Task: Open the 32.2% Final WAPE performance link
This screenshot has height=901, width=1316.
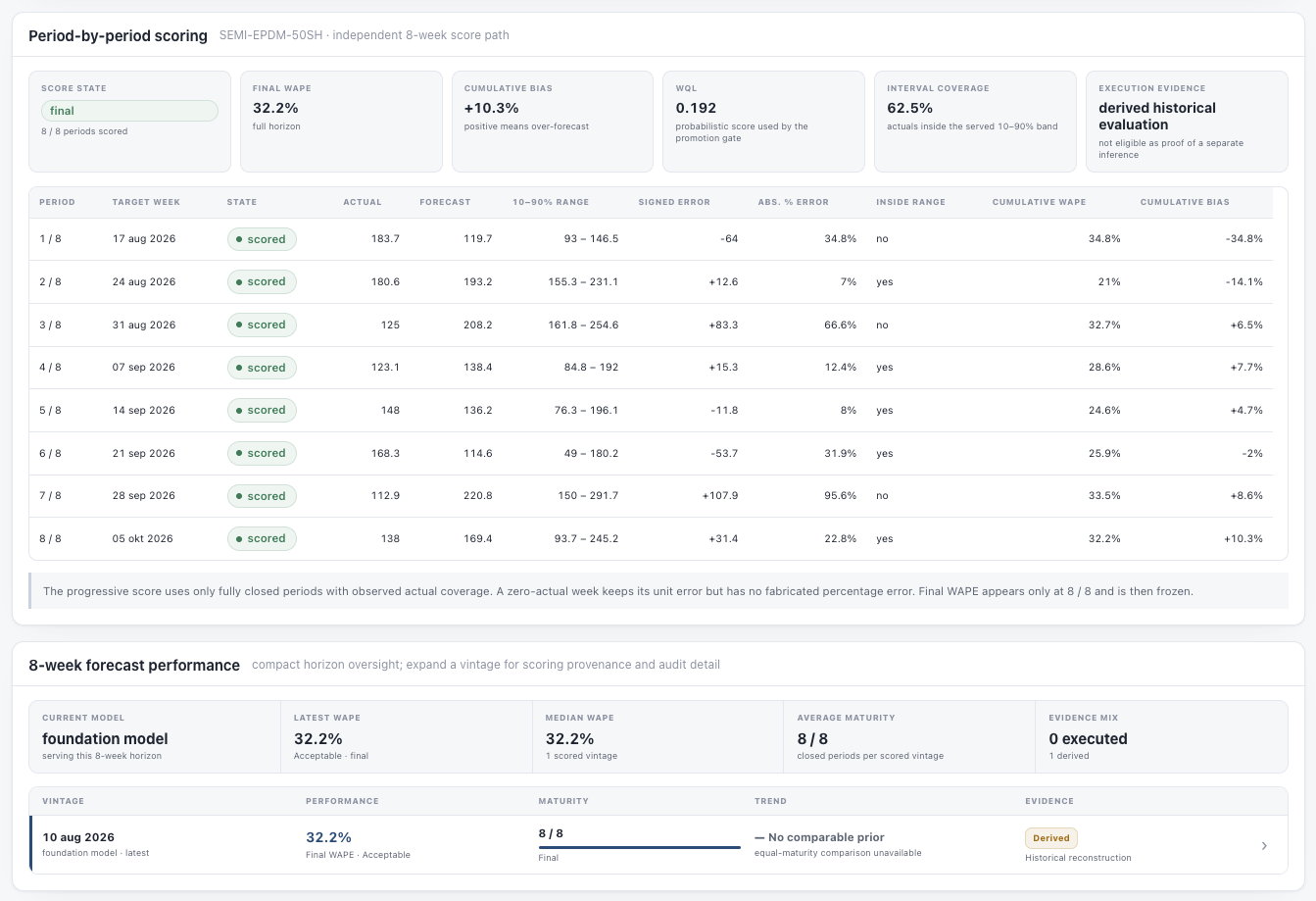Action: point(328,837)
